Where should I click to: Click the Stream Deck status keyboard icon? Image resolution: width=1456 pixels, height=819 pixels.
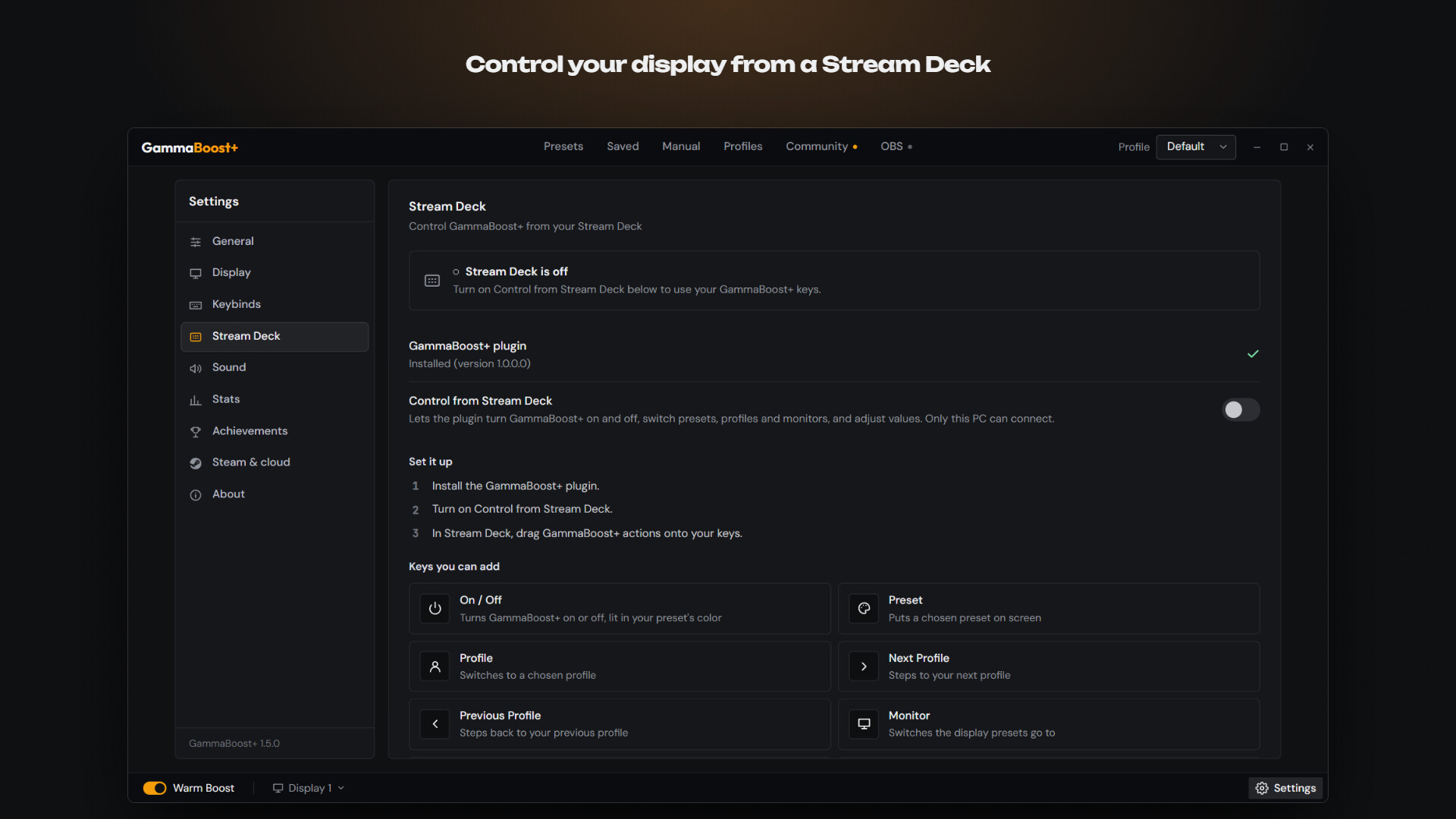[432, 281]
